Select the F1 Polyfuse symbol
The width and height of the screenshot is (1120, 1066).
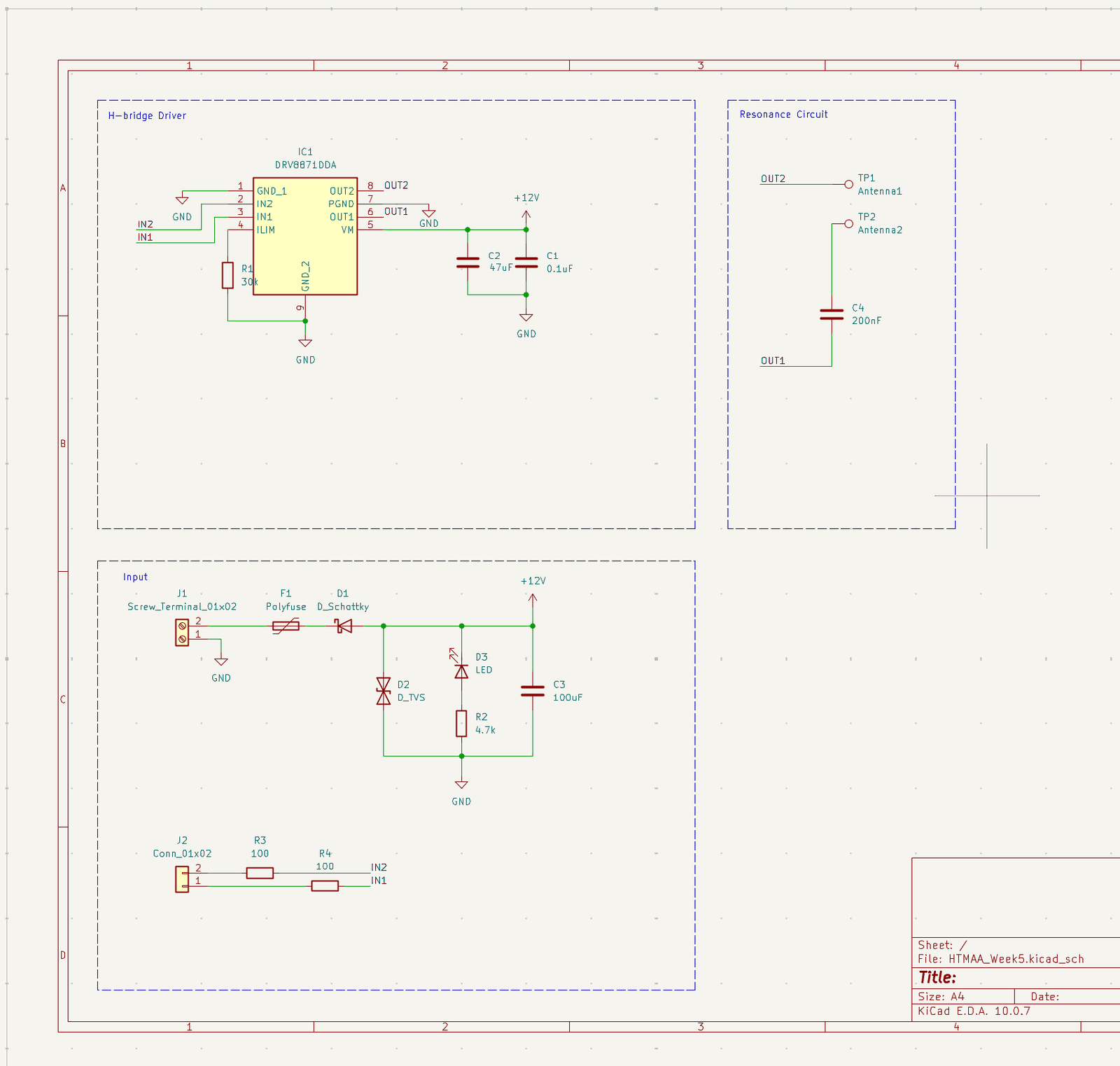point(286,626)
